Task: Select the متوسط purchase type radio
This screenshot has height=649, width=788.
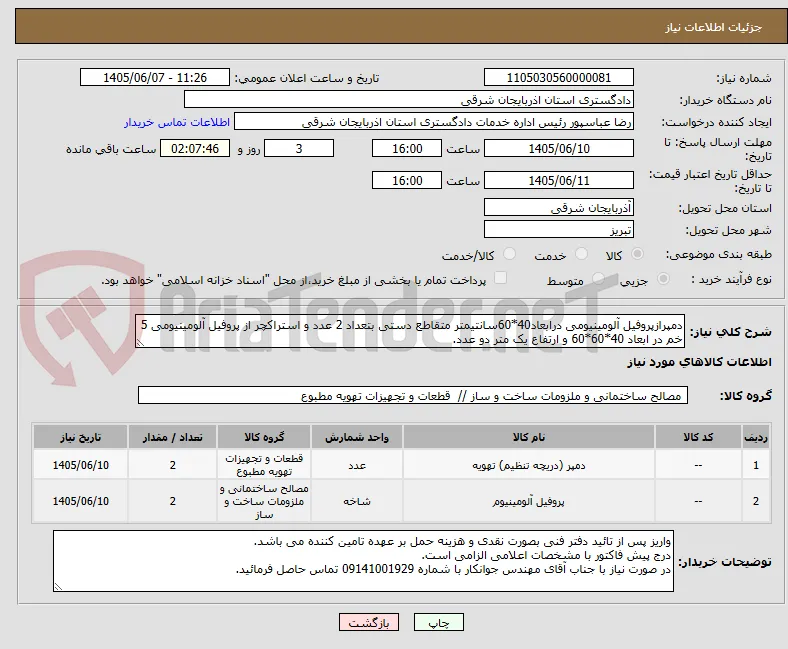Action: (x=598, y=279)
